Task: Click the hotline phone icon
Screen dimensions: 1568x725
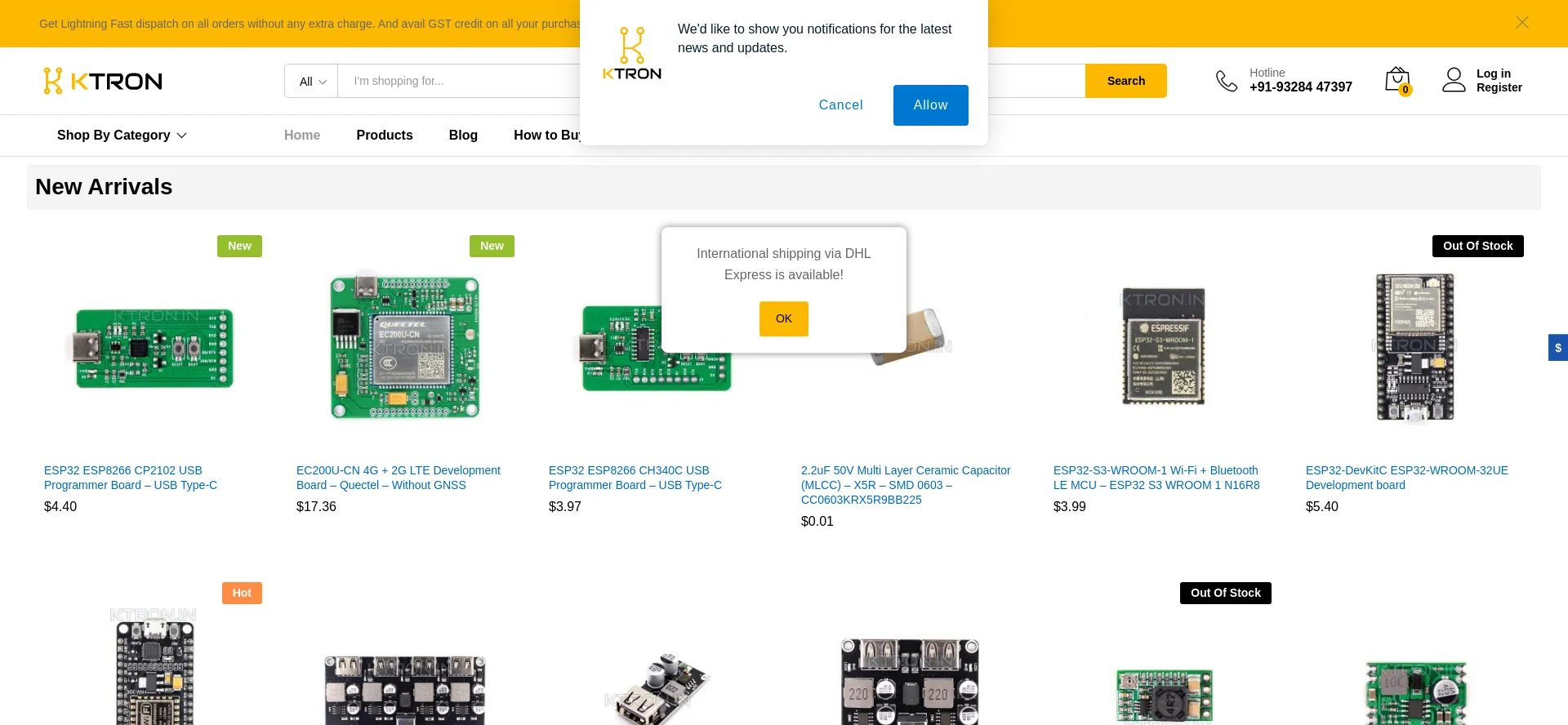Action: click(x=1227, y=81)
